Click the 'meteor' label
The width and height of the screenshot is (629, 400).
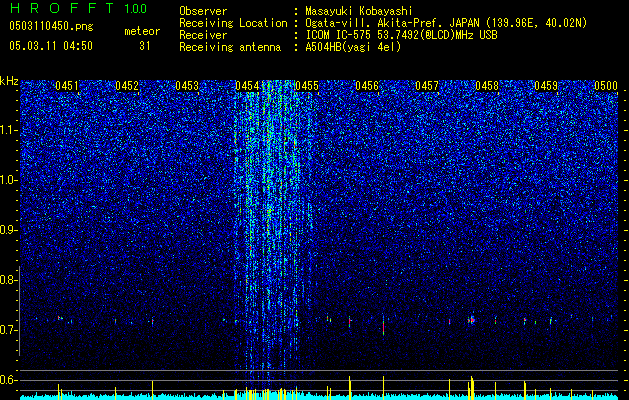coord(142,31)
